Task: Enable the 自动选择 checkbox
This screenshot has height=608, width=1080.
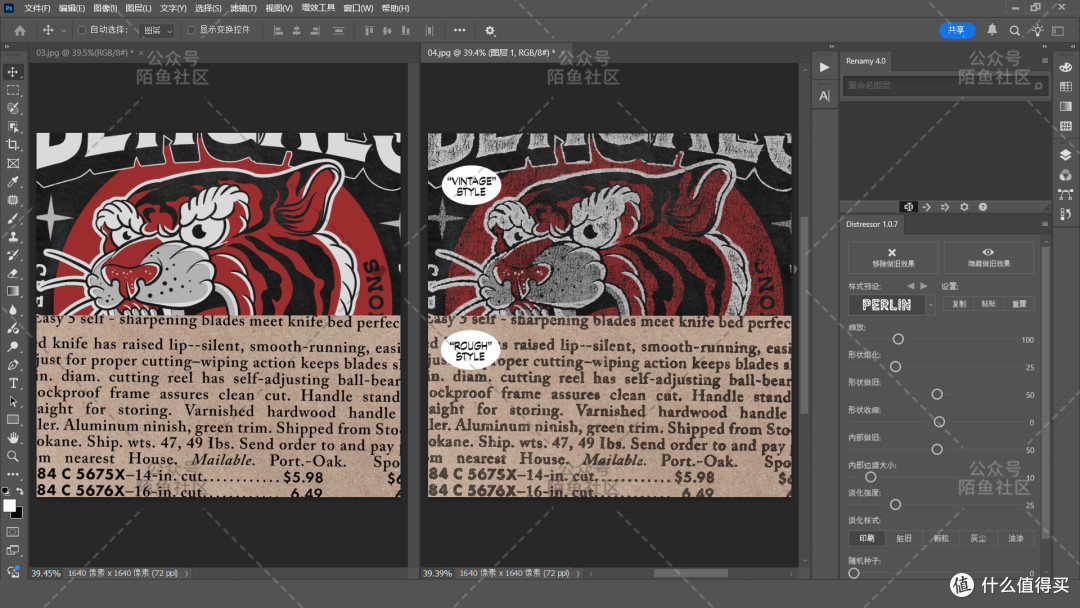Action: click(x=82, y=30)
